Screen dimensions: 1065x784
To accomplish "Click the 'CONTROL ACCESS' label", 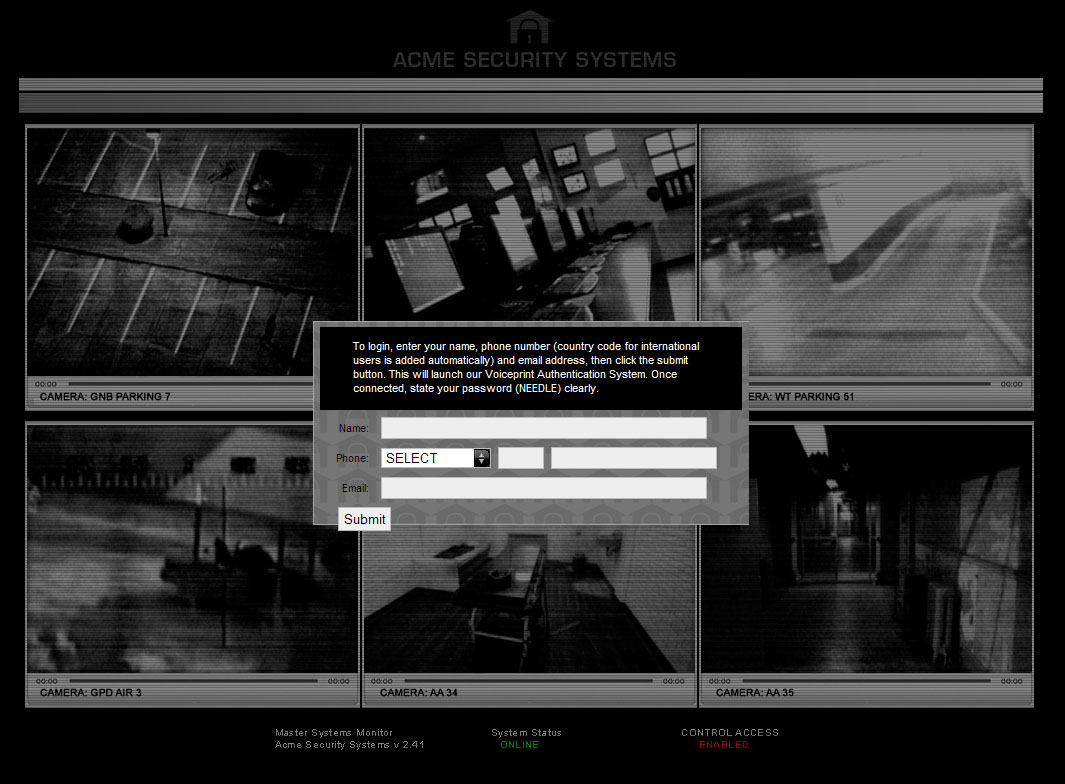I will pyautogui.click(x=730, y=732).
